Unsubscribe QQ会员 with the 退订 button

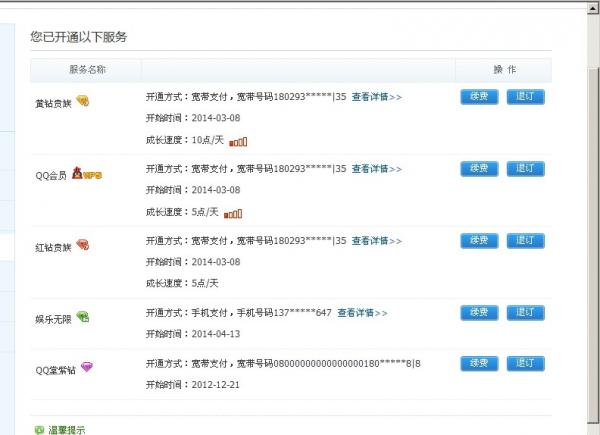click(525, 169)
